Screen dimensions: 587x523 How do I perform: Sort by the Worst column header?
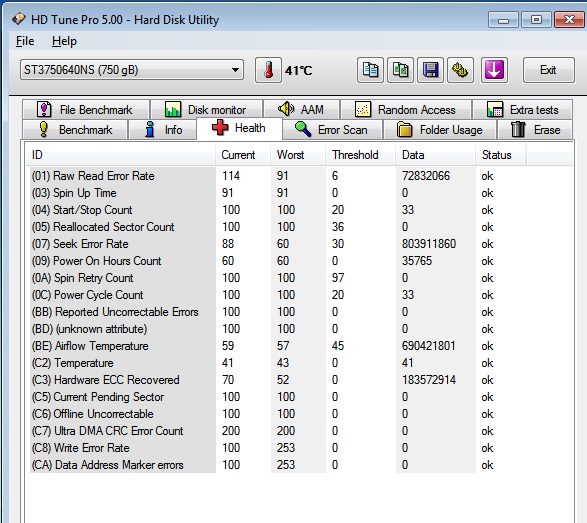point(298,155)
